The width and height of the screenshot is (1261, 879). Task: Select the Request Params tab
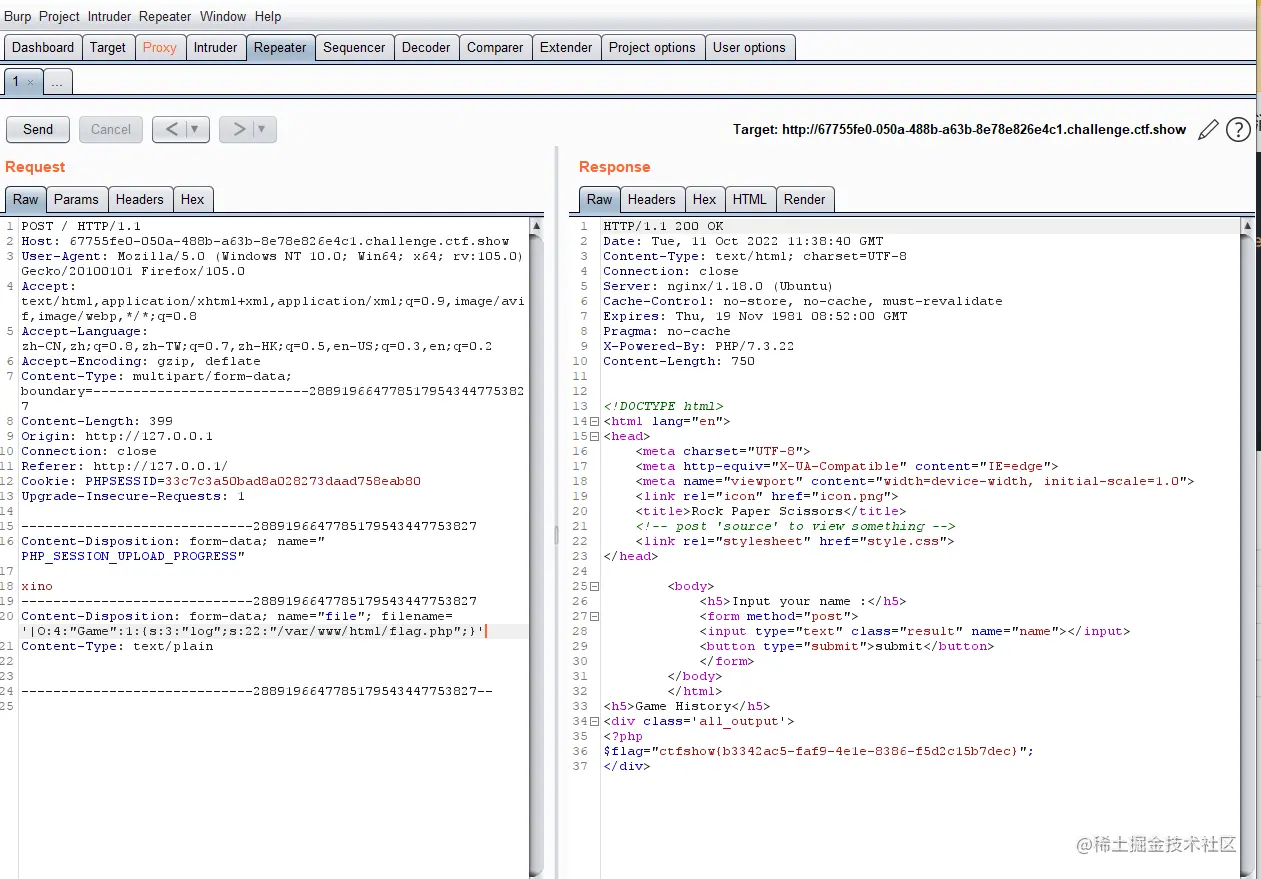coord(76,200)
